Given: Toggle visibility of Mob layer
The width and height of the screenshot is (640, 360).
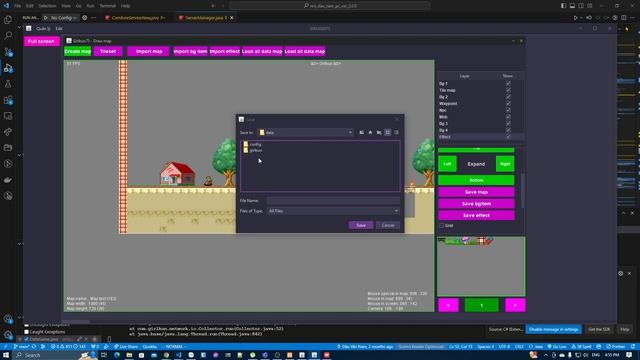Looking at the screenshot, I should click(x=508, y=117).
